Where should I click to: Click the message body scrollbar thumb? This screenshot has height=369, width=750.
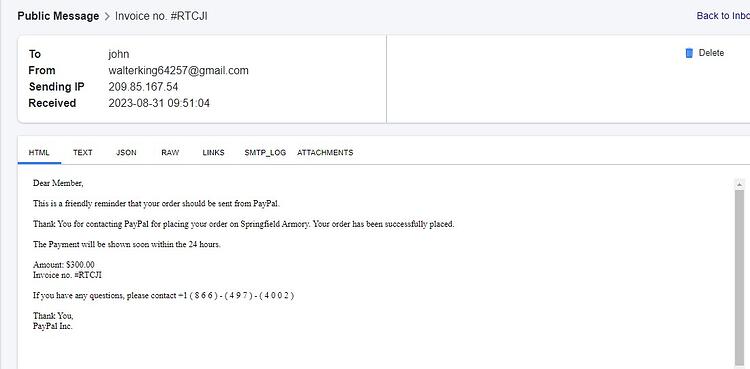[739, 278]
